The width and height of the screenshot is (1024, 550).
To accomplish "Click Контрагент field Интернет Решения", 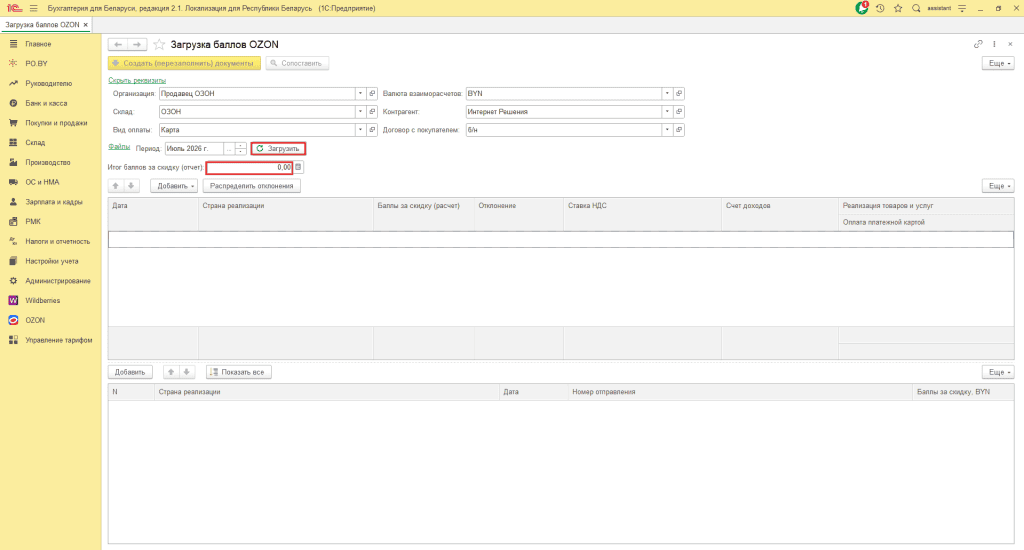I will (564, 112).
